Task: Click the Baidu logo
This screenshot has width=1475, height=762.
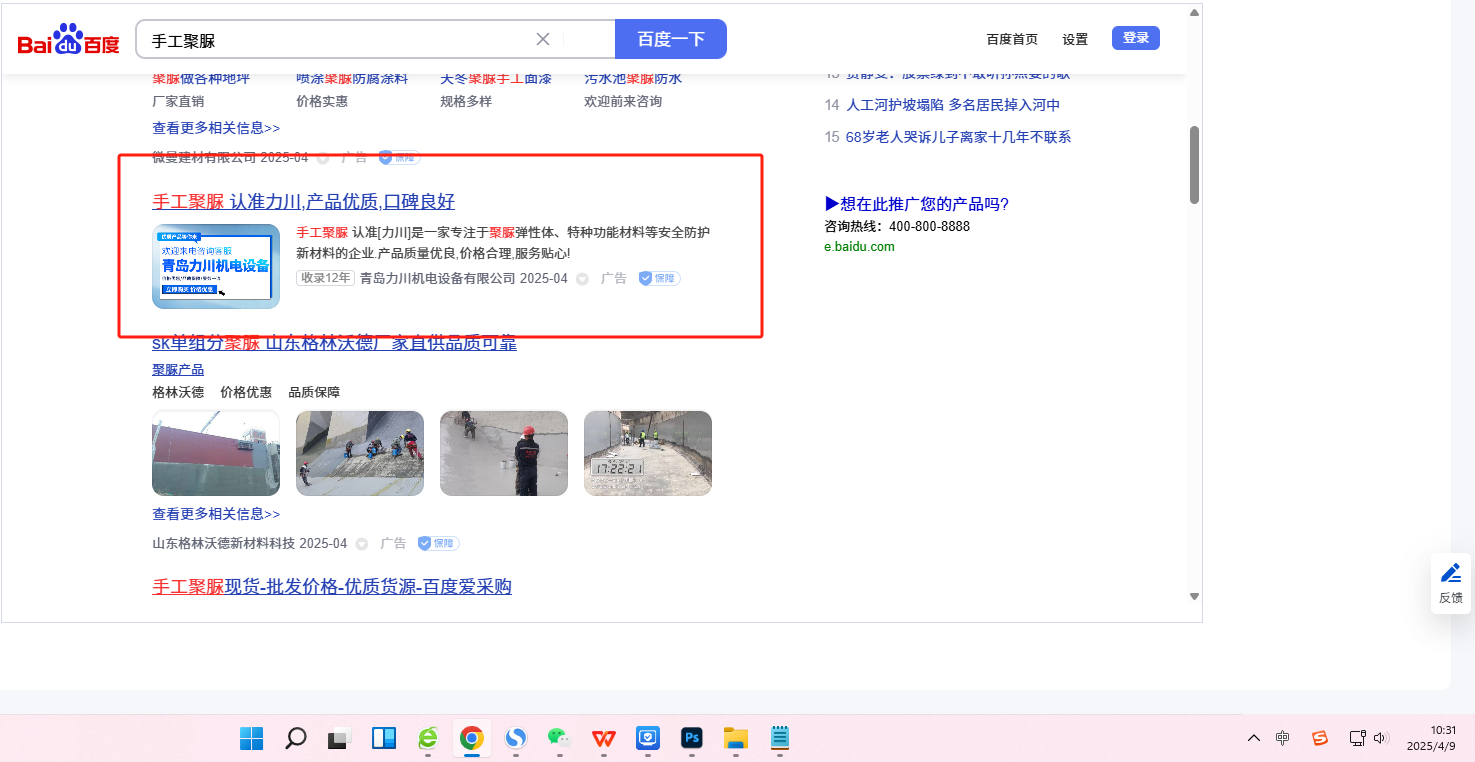Action: [68, 41]
